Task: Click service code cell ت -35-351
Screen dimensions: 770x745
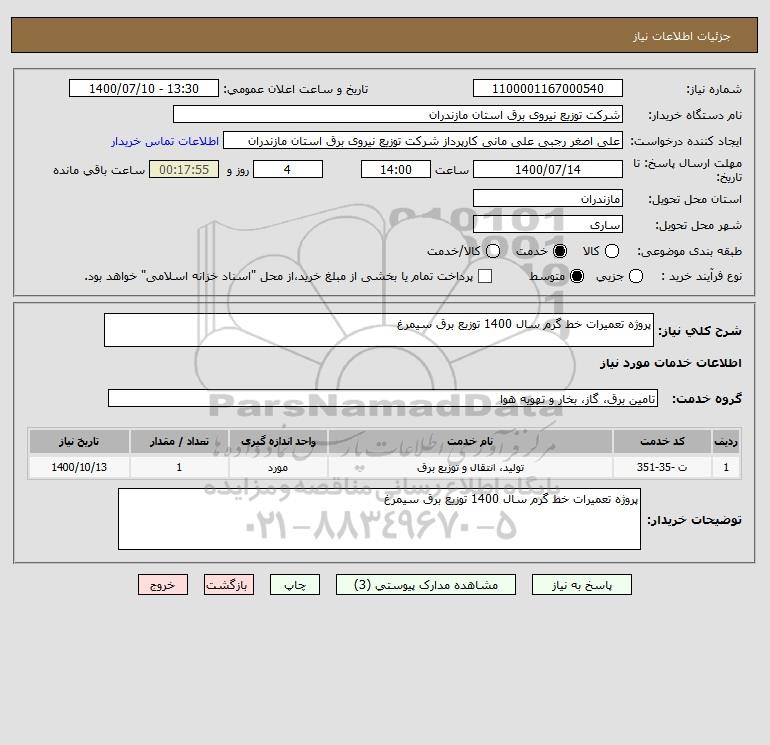Action: click(x=662, y=467)
